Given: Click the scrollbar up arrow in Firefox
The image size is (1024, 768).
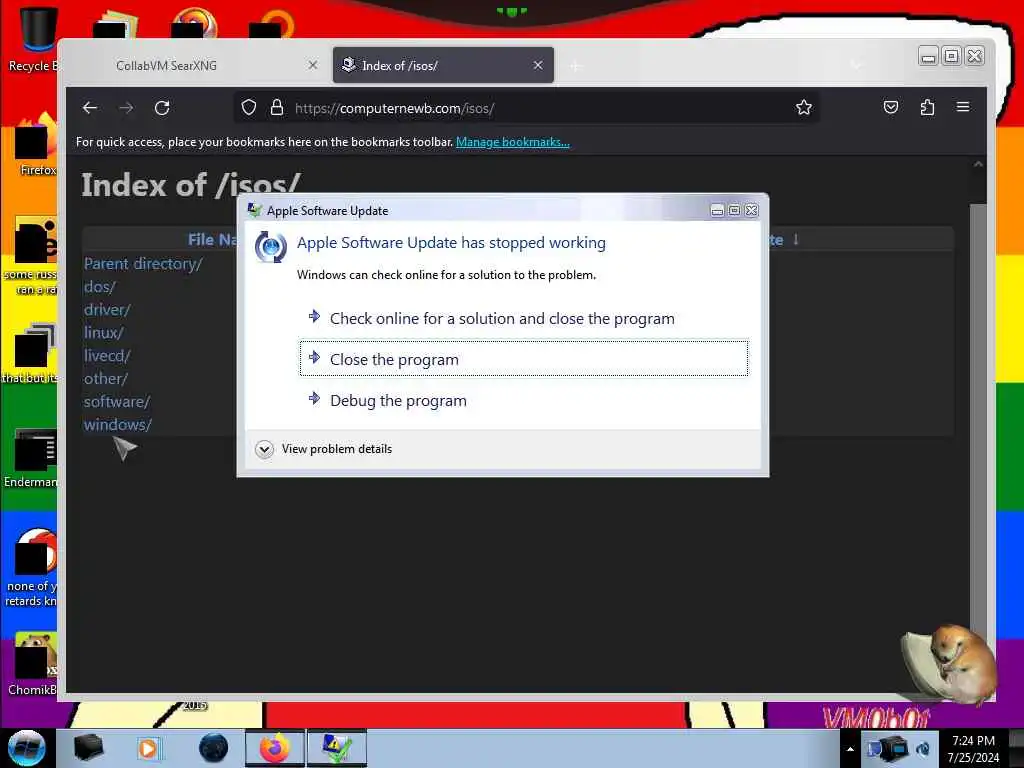Looking at the screenshot, I should click(978, 165).
